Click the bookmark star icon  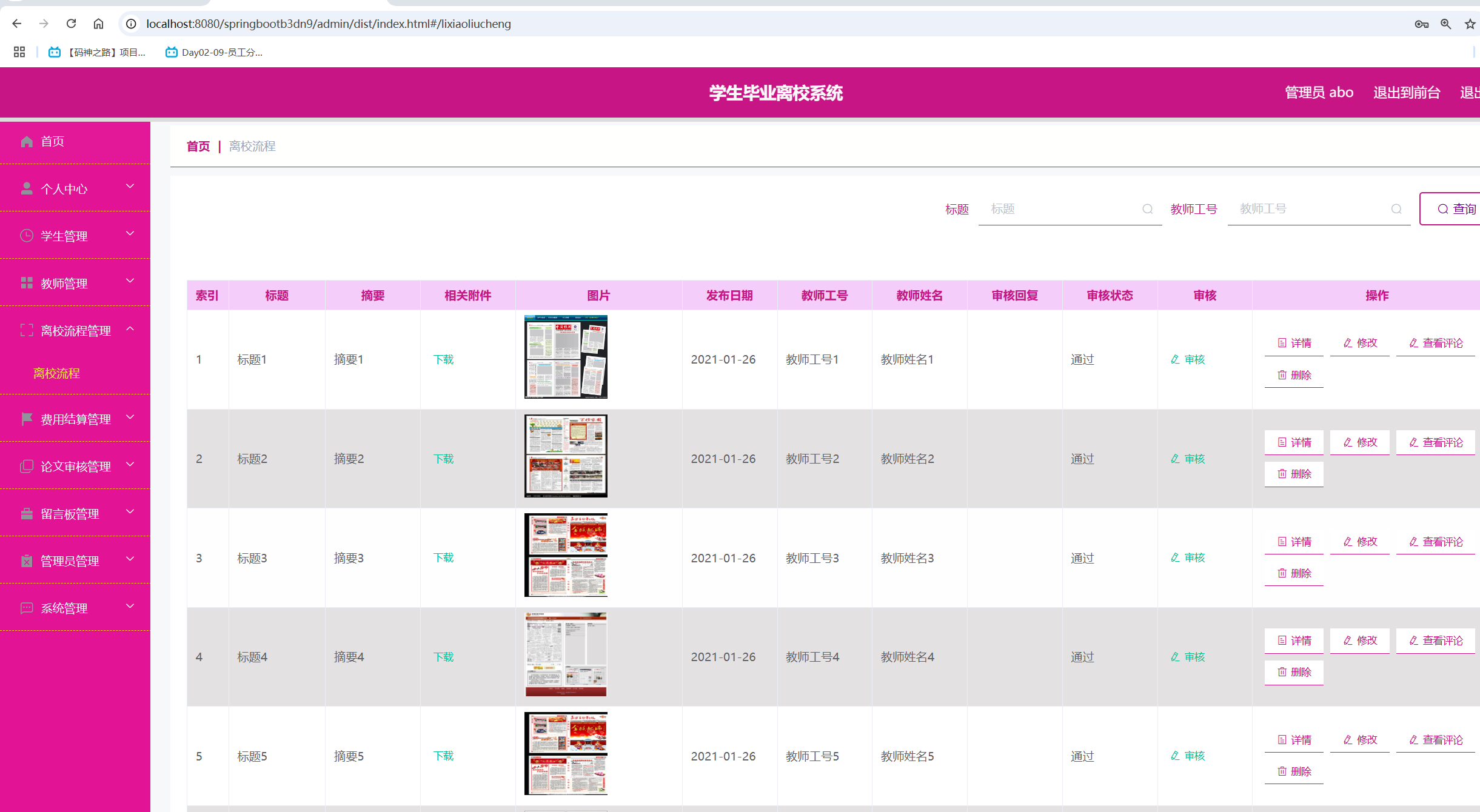1470,24
